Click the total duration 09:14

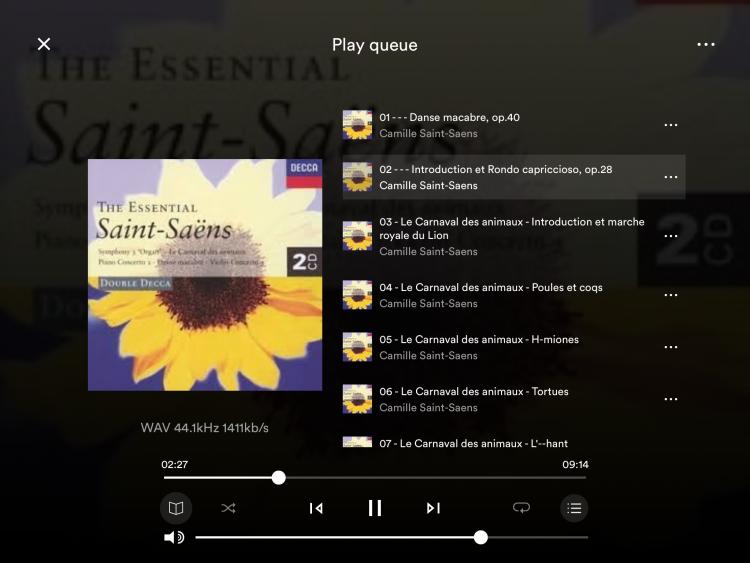coord(575,464)
